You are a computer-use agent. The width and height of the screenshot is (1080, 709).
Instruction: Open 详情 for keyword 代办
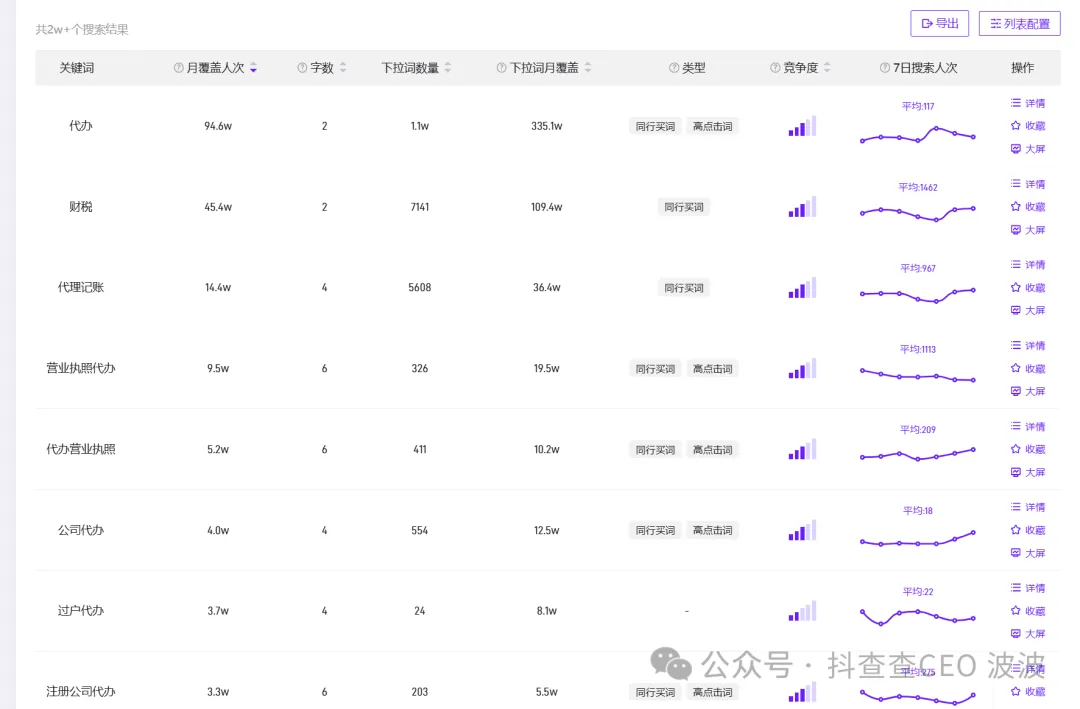tap(1027, 103)
